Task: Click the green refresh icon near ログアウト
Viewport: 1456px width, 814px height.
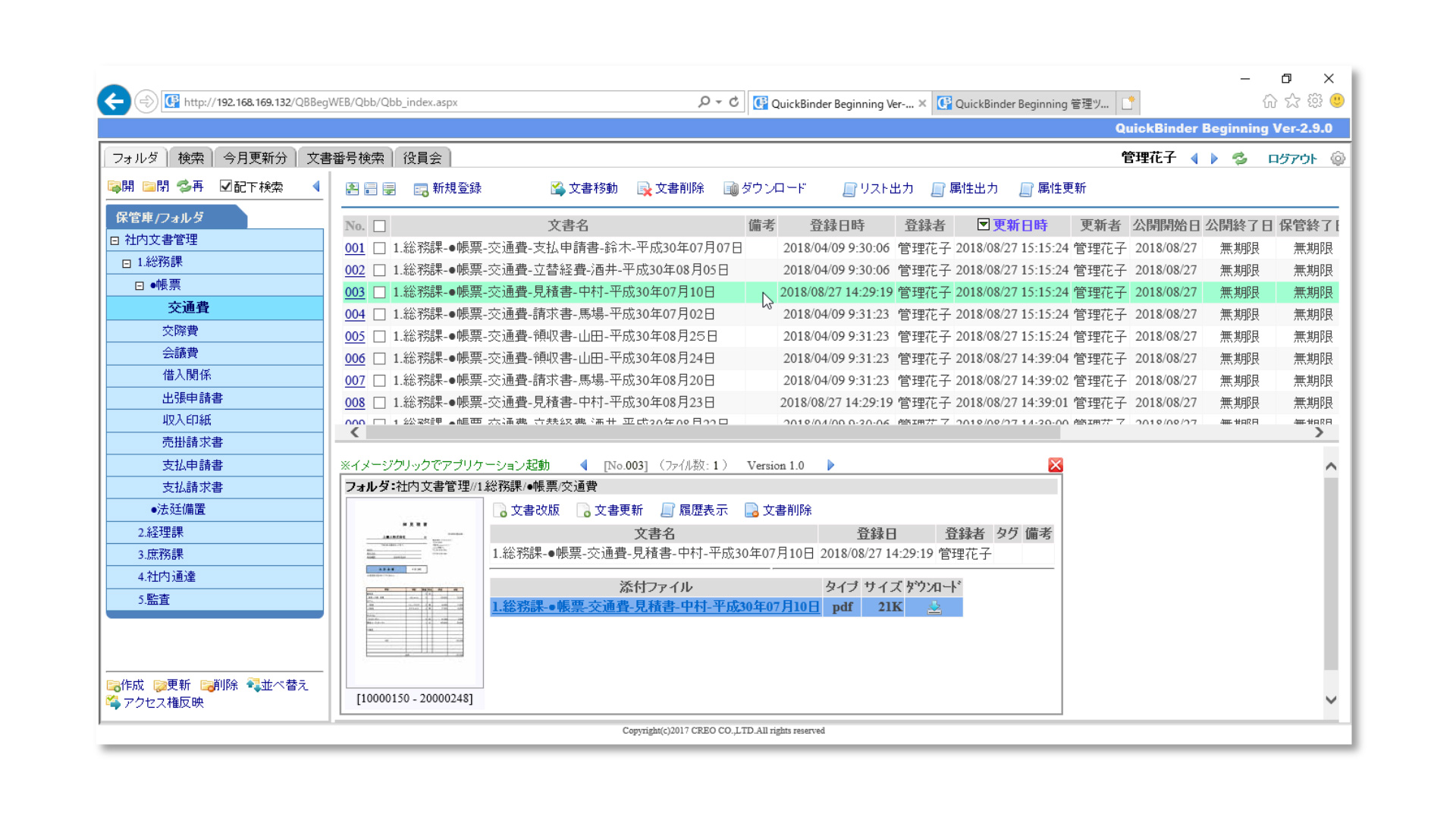Action: (1240, 159)
